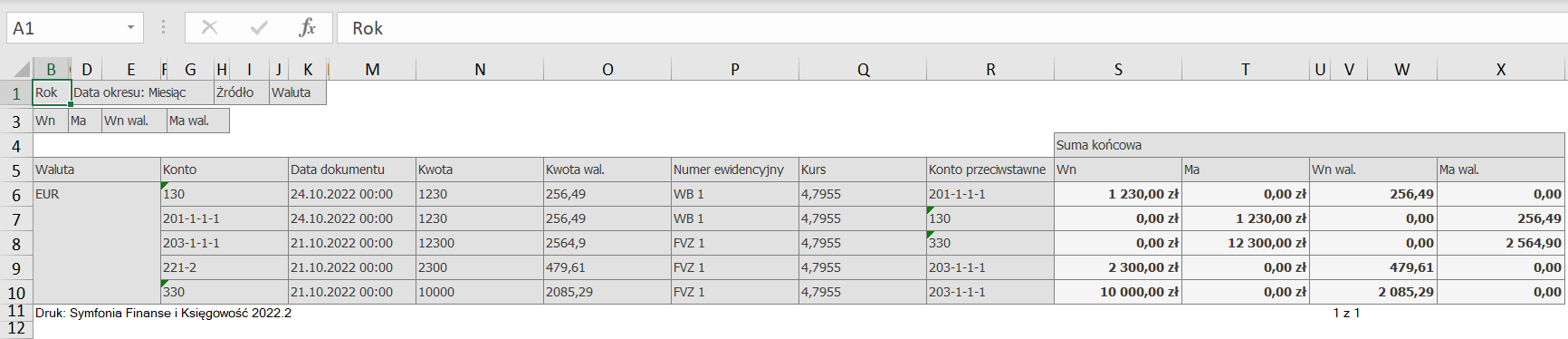Click the Ma value field in row 3

tap(85, 121)
